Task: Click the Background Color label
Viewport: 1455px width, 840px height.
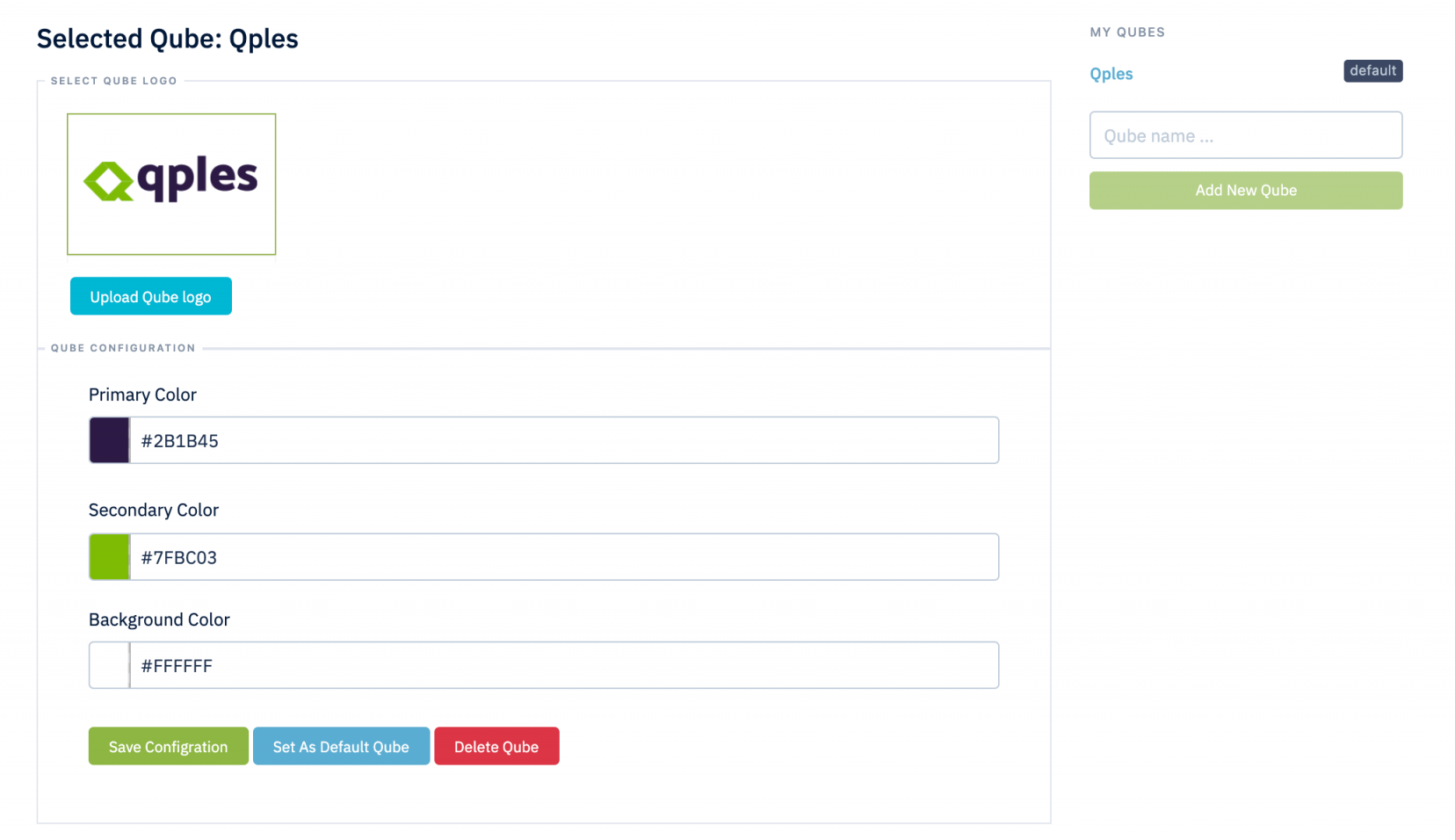Action: (159, 619)
